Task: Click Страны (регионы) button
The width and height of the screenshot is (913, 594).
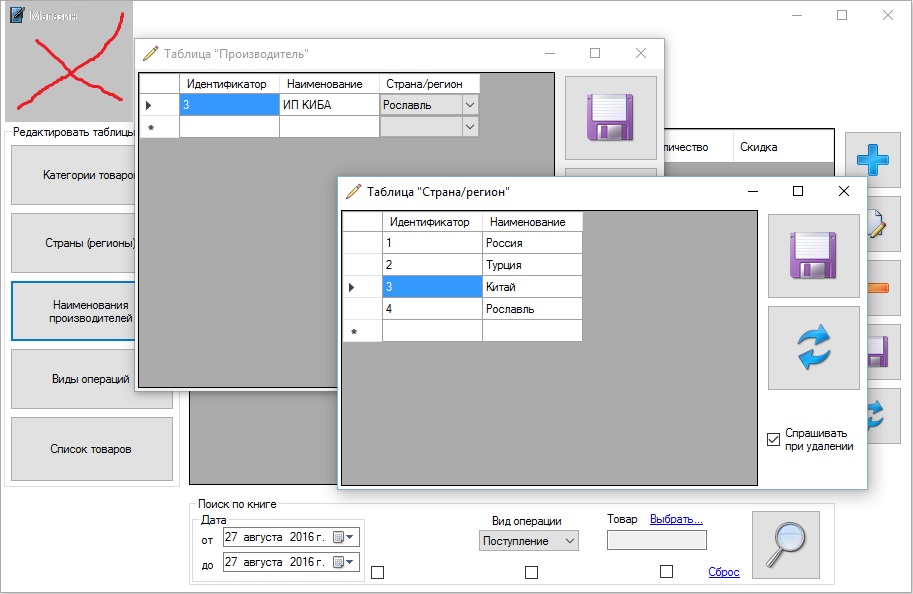Action: [x=73, y=243]
